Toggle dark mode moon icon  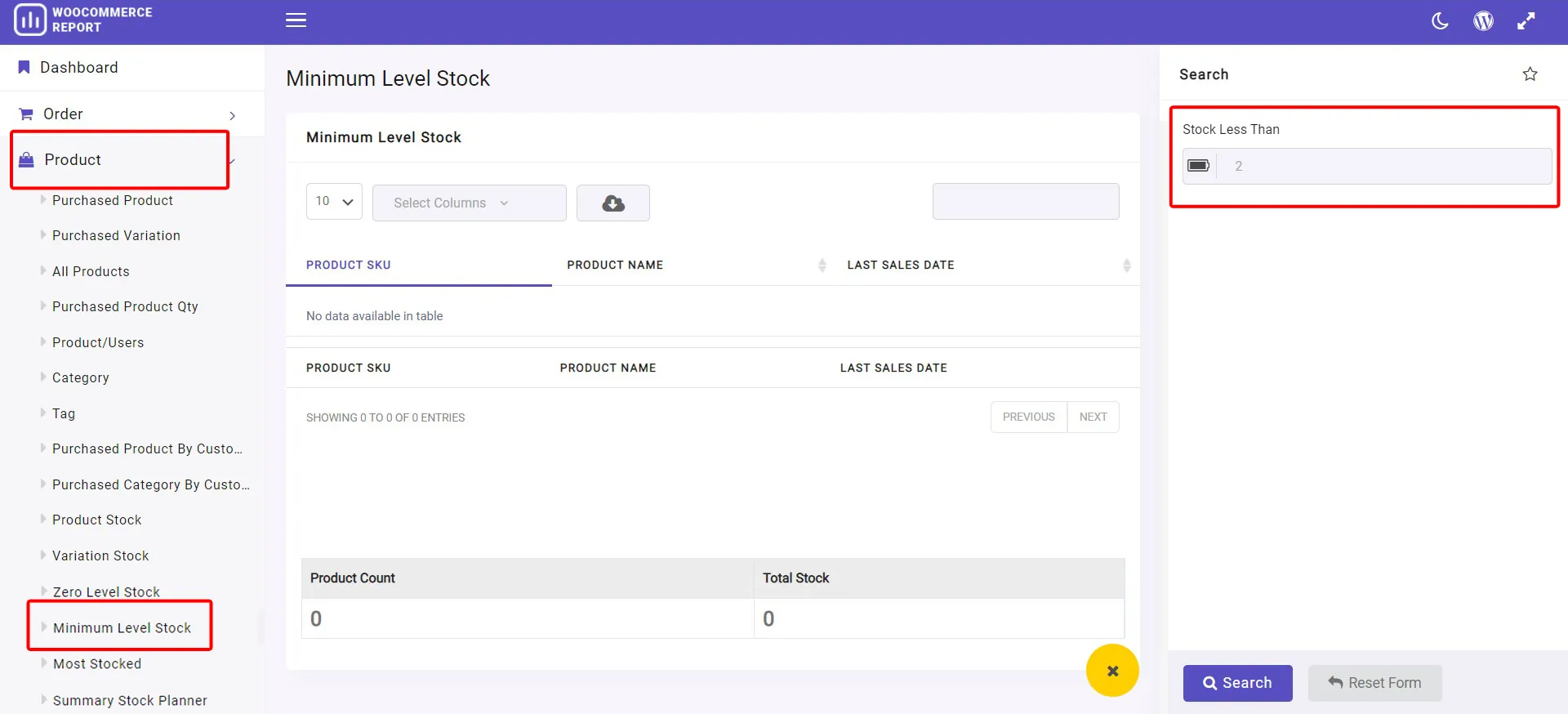1440,21
